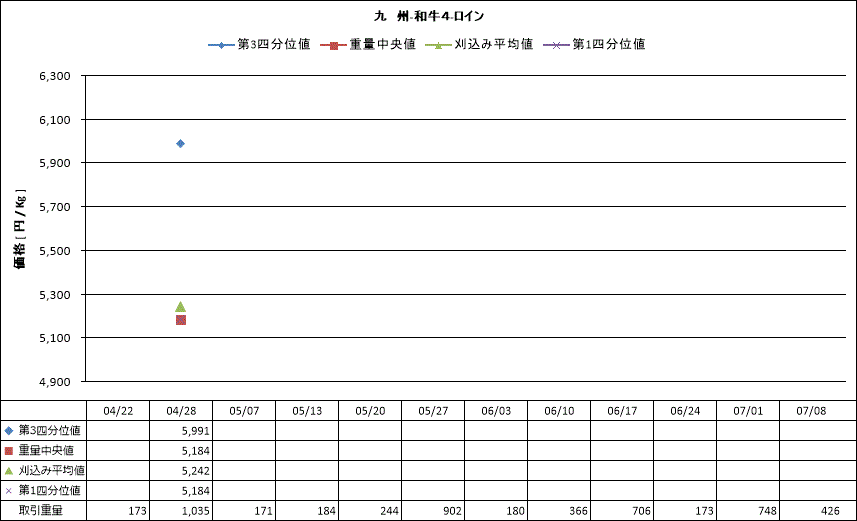Click the 5,700 y-axis label
The height and width of the screenshot is (521, 857).
[55, 207]
